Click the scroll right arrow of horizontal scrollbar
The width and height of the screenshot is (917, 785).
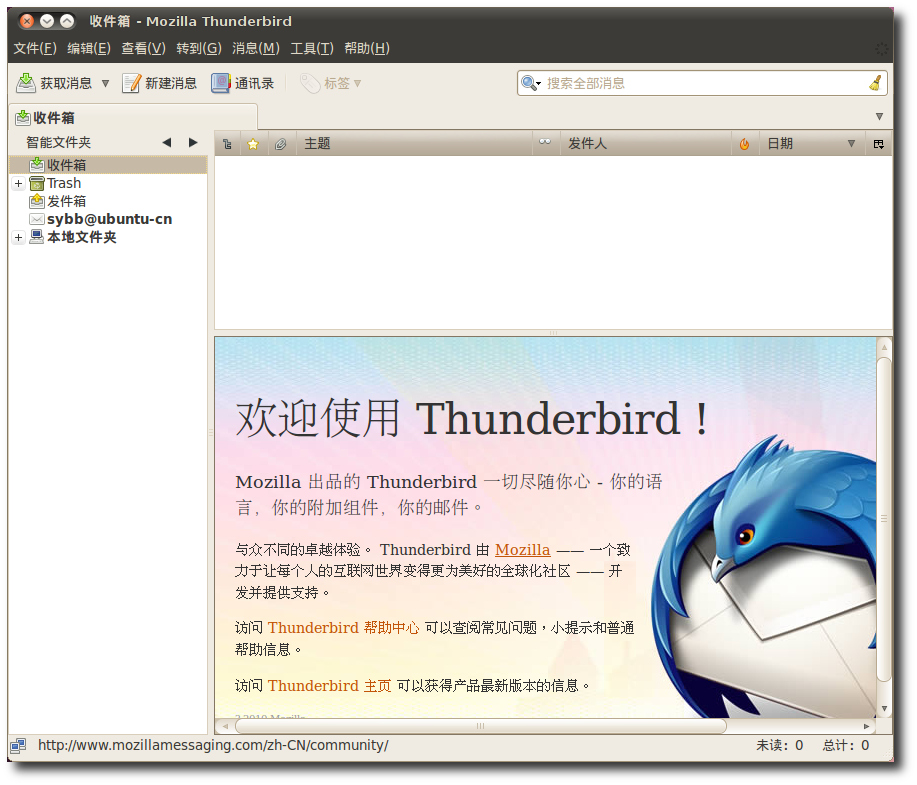[867, 726]
